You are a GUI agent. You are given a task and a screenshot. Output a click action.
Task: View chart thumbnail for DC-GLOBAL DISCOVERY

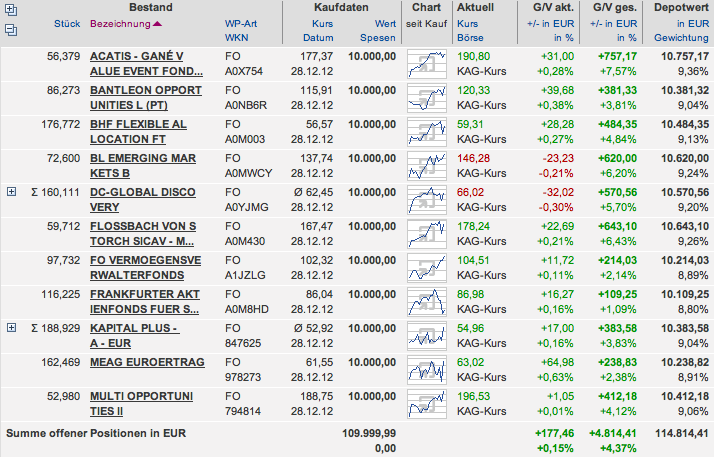tap(427, 200)
